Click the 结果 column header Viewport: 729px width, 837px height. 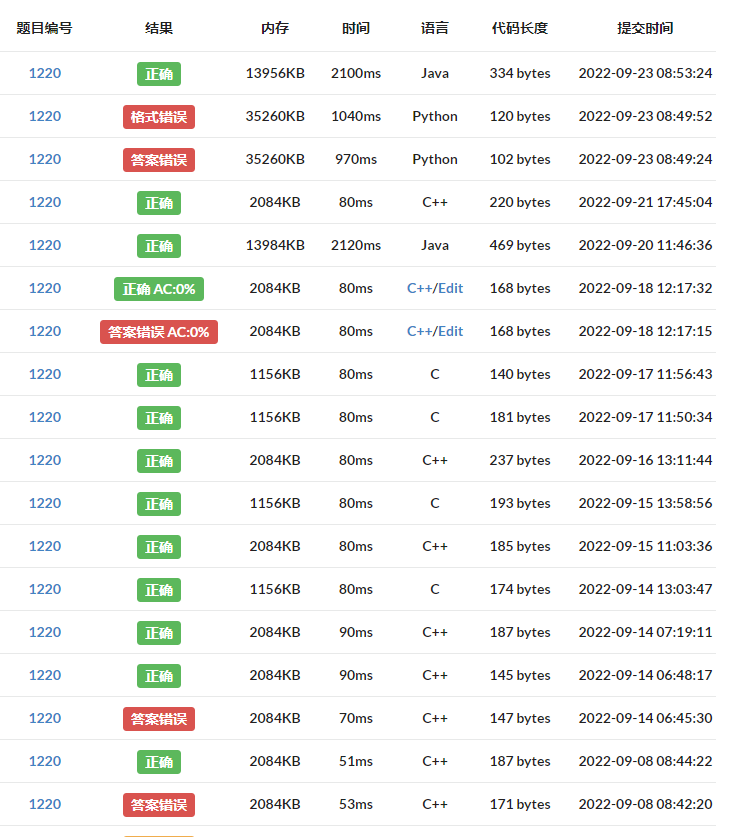[x=159, y=28]
